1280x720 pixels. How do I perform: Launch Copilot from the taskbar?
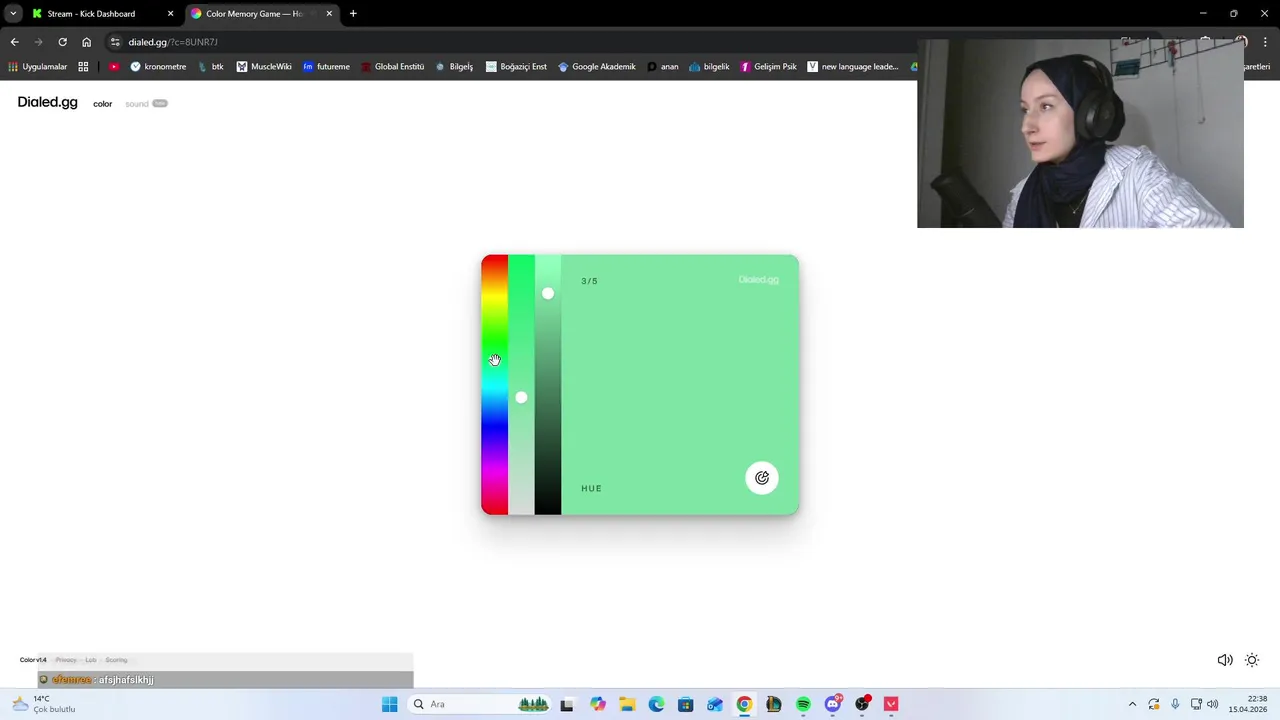[597, 704]
